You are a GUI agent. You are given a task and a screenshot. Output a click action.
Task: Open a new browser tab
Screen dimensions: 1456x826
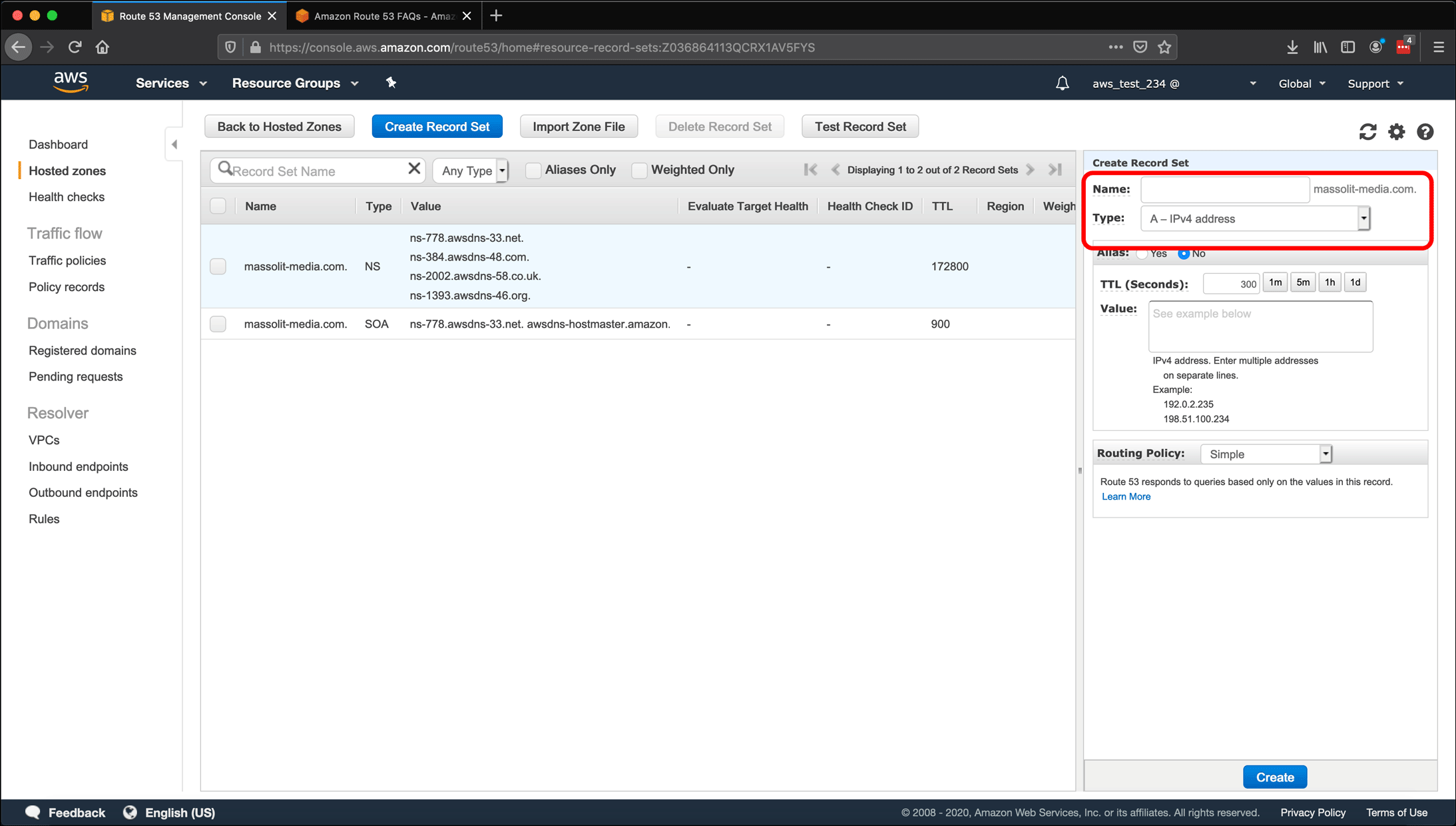pyautogui.click(x=496, y=16)
